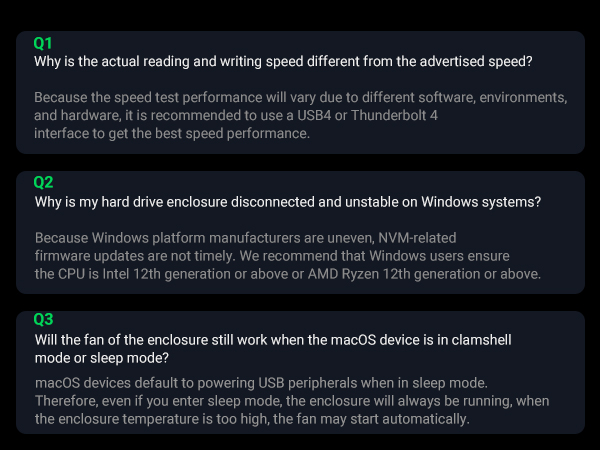Click the green Q2 label
The image size is (600, 450).
click(x=43, y=182)
